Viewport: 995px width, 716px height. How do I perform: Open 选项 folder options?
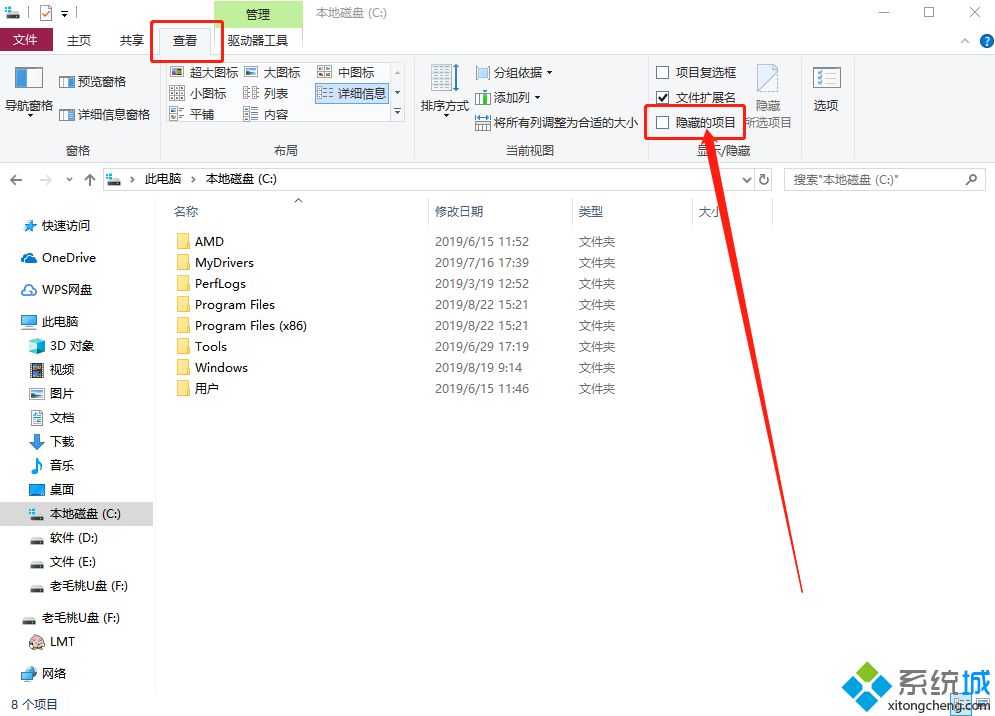pyautogui.click(x=826, y=90)
